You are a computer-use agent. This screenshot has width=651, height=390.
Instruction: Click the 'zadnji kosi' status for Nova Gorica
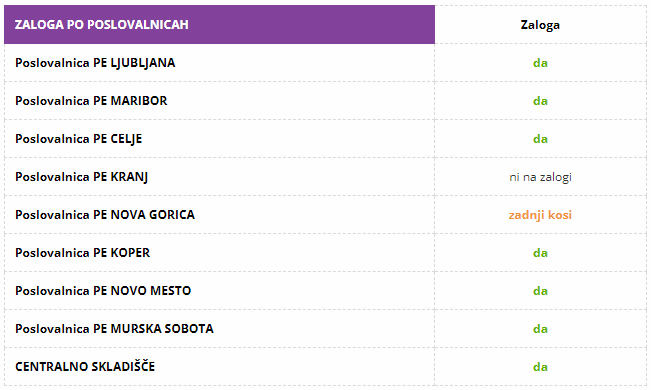point(540,215)
